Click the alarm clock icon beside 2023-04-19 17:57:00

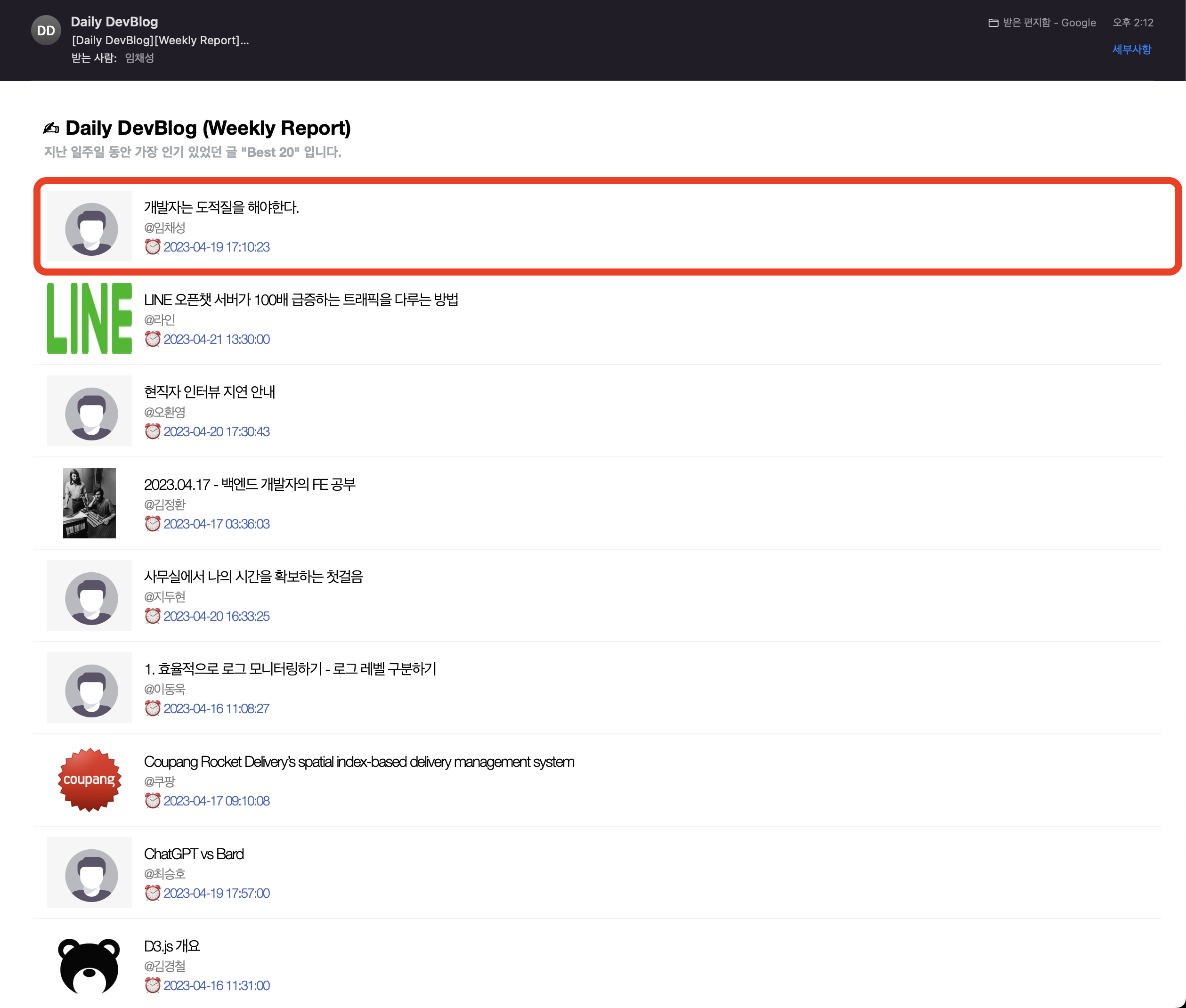coord(153,893)
